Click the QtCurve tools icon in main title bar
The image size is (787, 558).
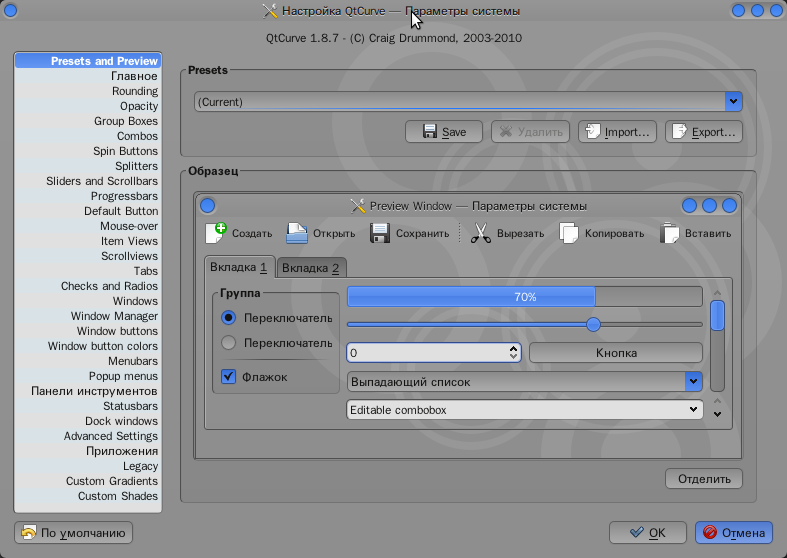270,11
